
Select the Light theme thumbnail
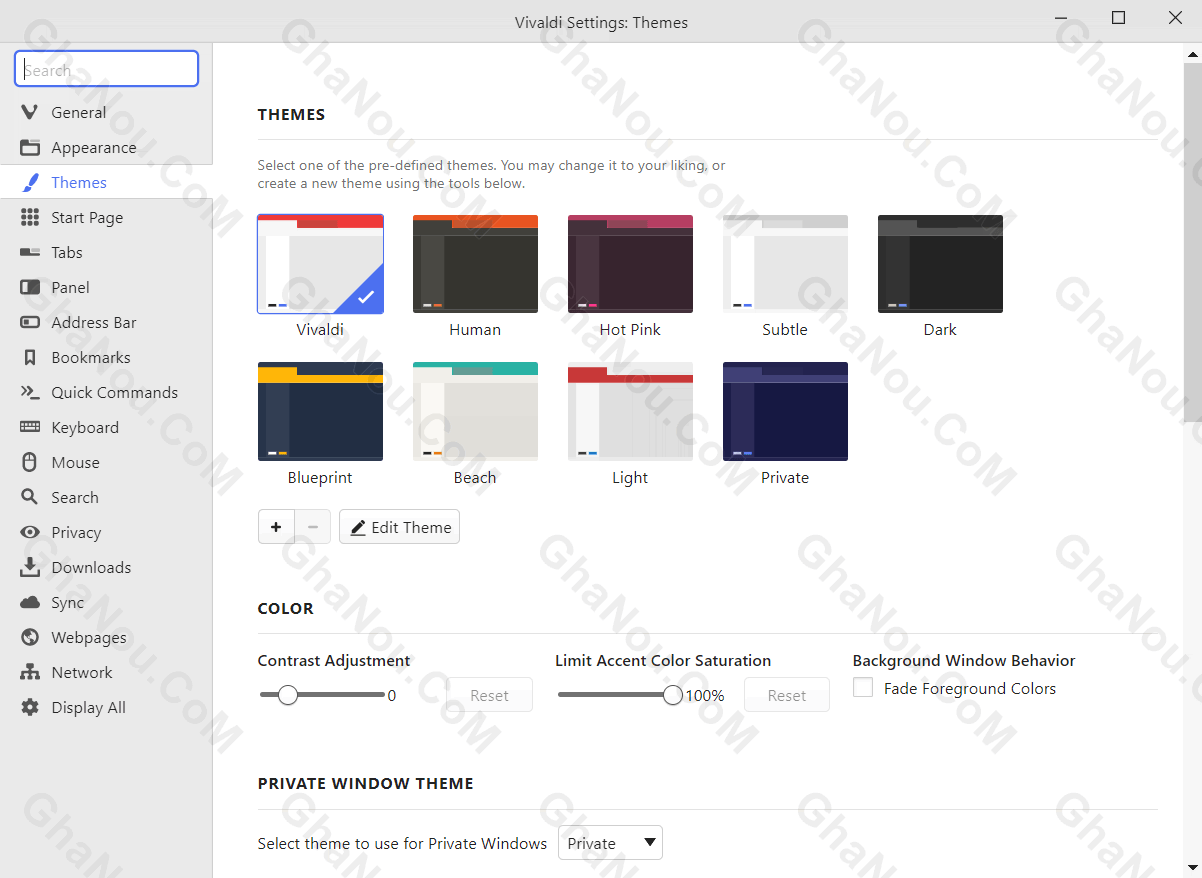pyautogui.click(x=630, y=411)
